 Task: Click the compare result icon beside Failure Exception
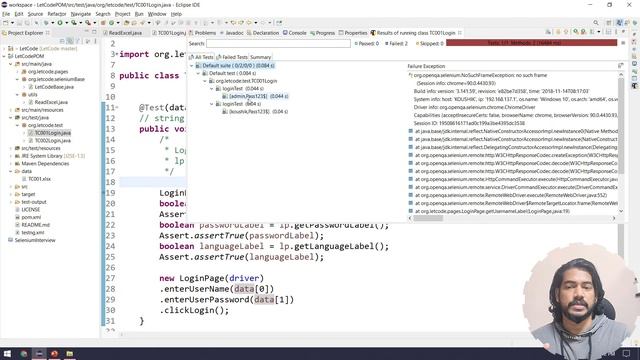pos(620,66)
